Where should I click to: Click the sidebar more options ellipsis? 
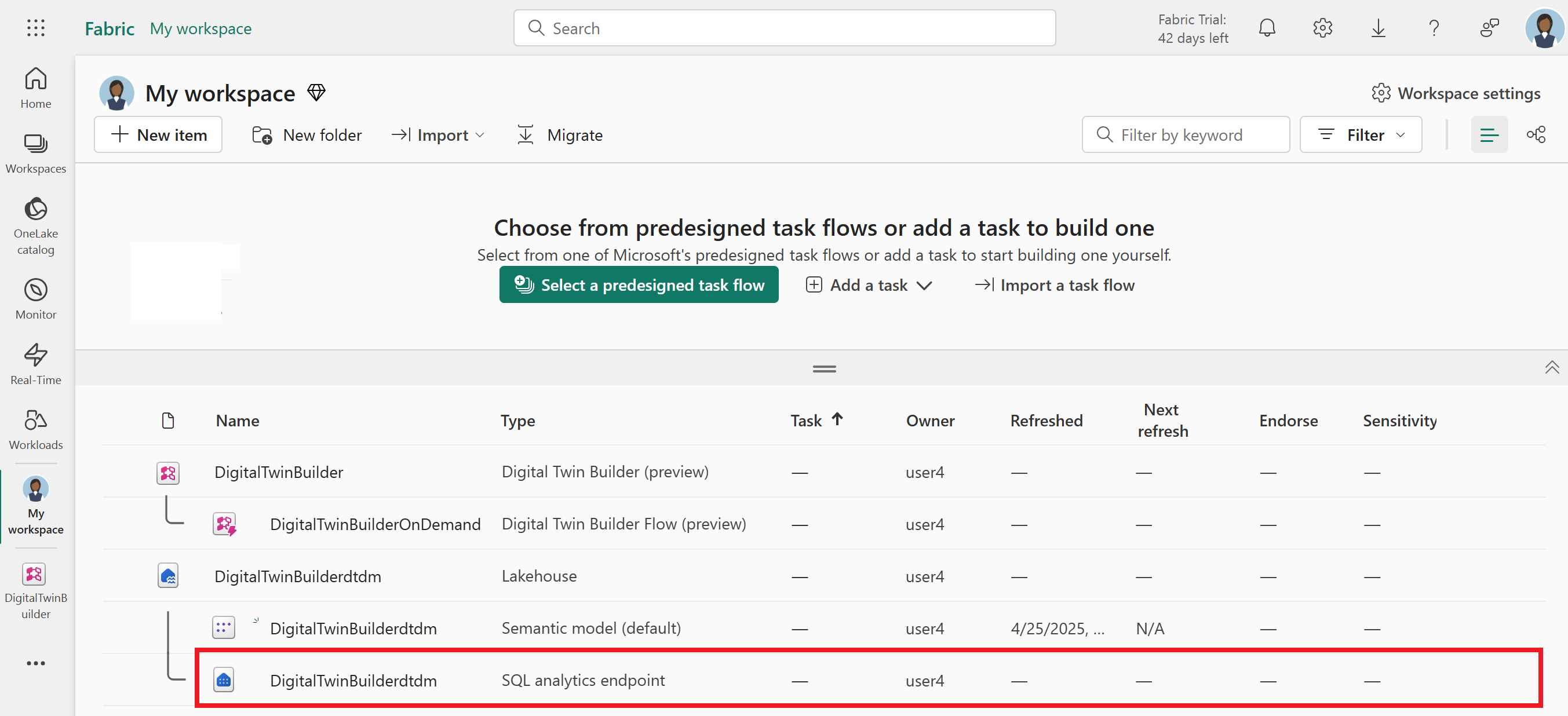point(36,663)
